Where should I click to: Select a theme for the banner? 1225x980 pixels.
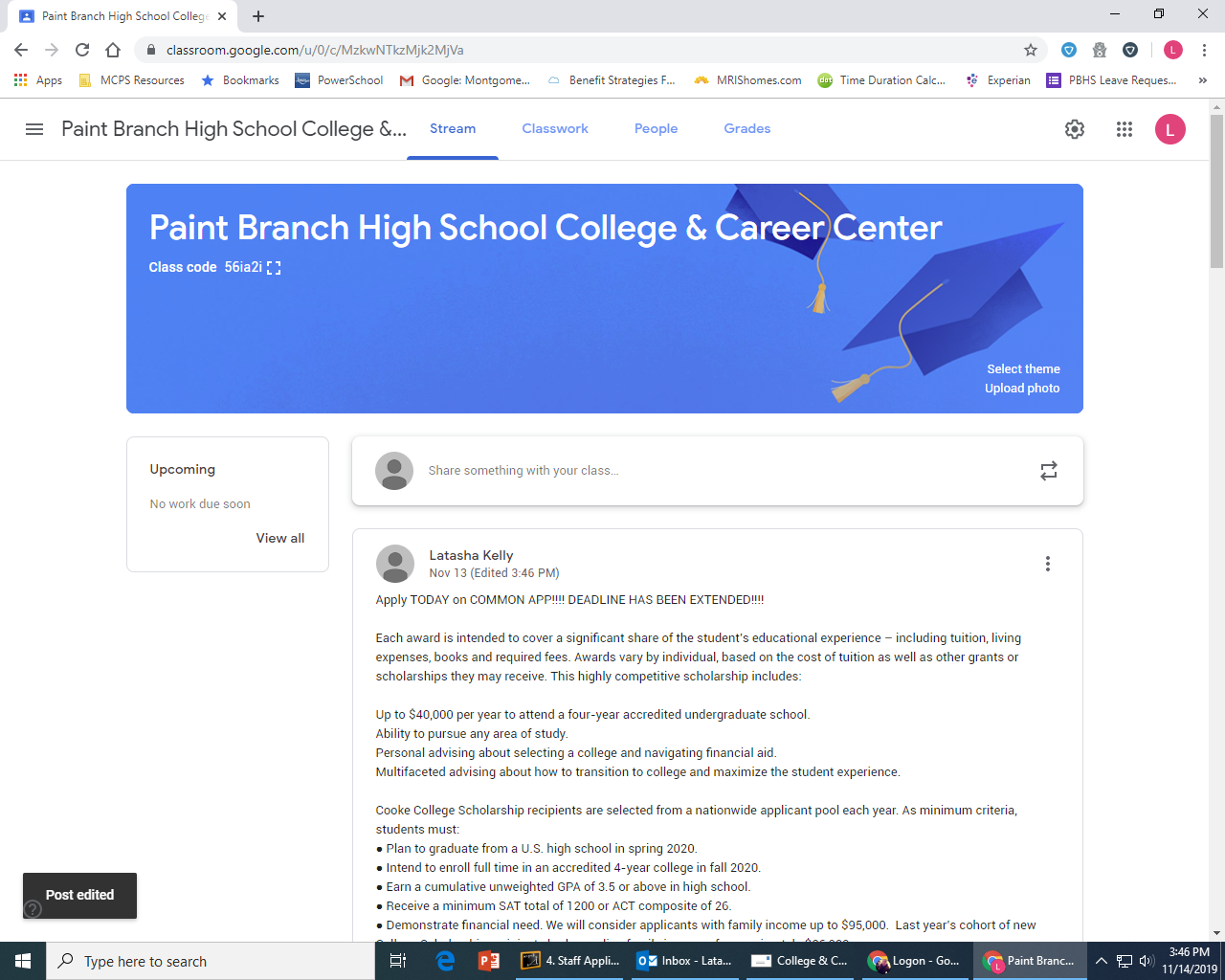(1023, 368)
